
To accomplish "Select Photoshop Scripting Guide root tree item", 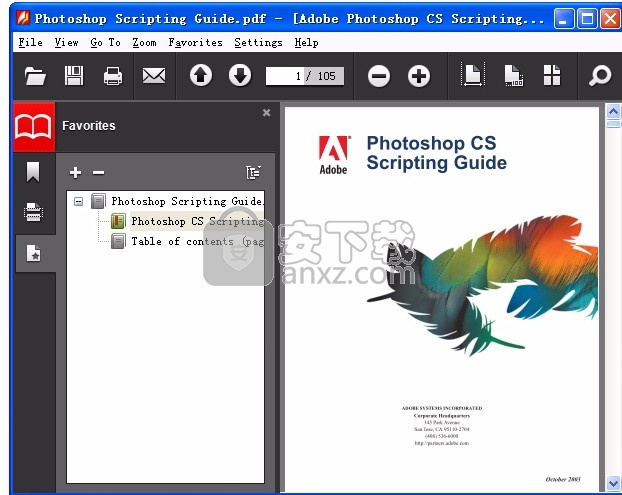I will click(x=187, y=201).
